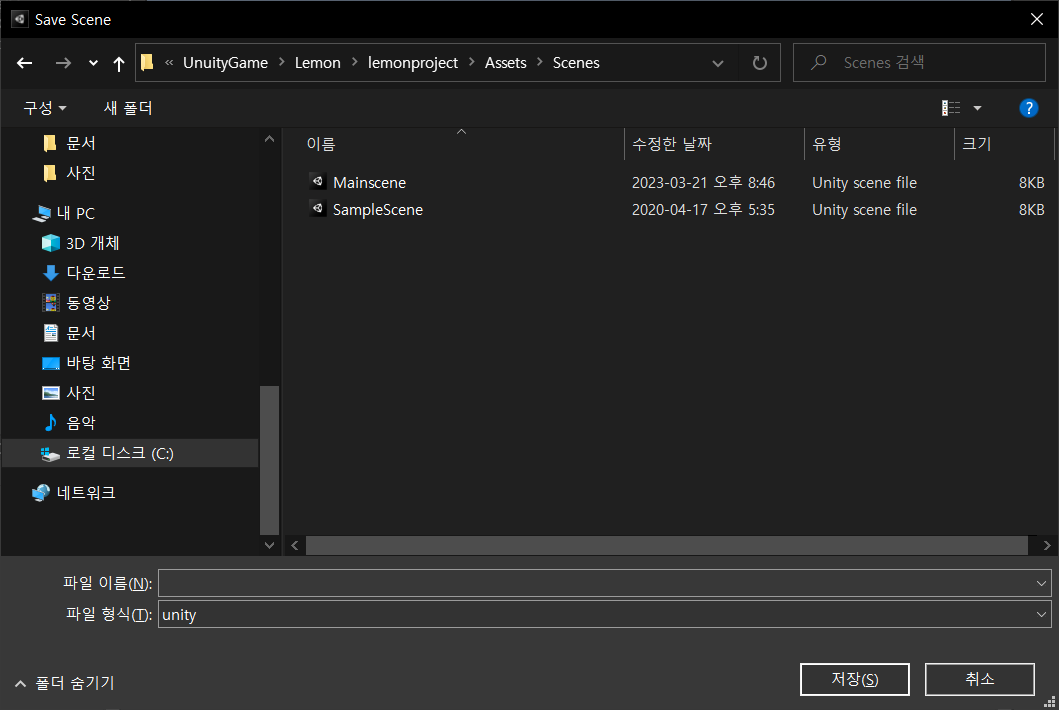Expand the chevron after Lemon breadcrumb
1059x710 pixels.
[355, 62]
